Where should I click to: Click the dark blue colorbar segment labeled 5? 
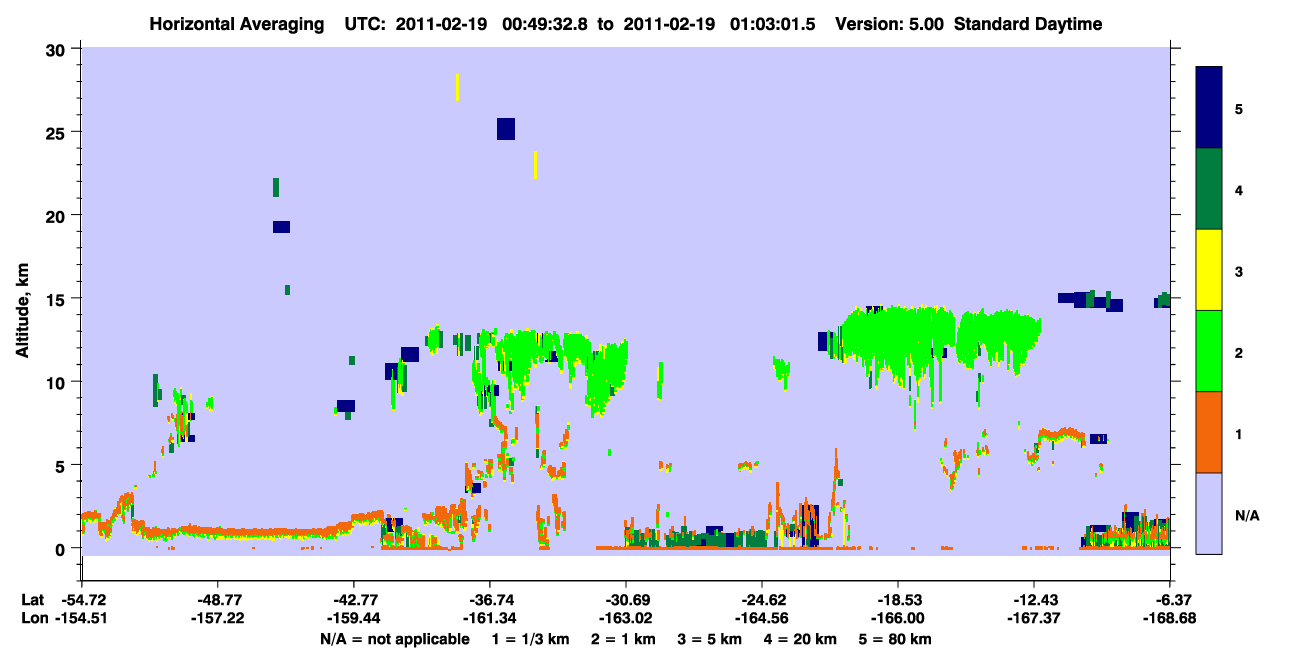[x=1209, y=108]
